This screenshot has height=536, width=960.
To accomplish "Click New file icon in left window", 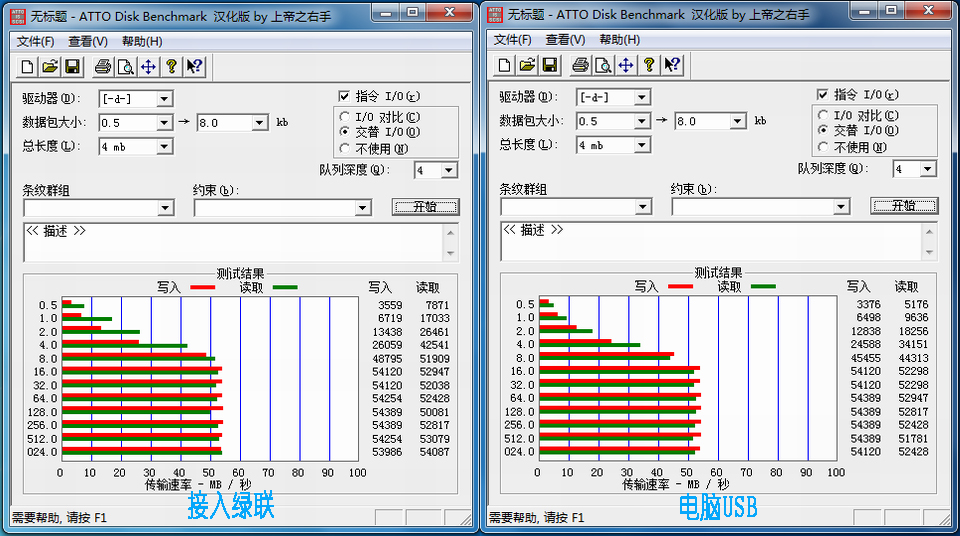I will tap(27, 67).
